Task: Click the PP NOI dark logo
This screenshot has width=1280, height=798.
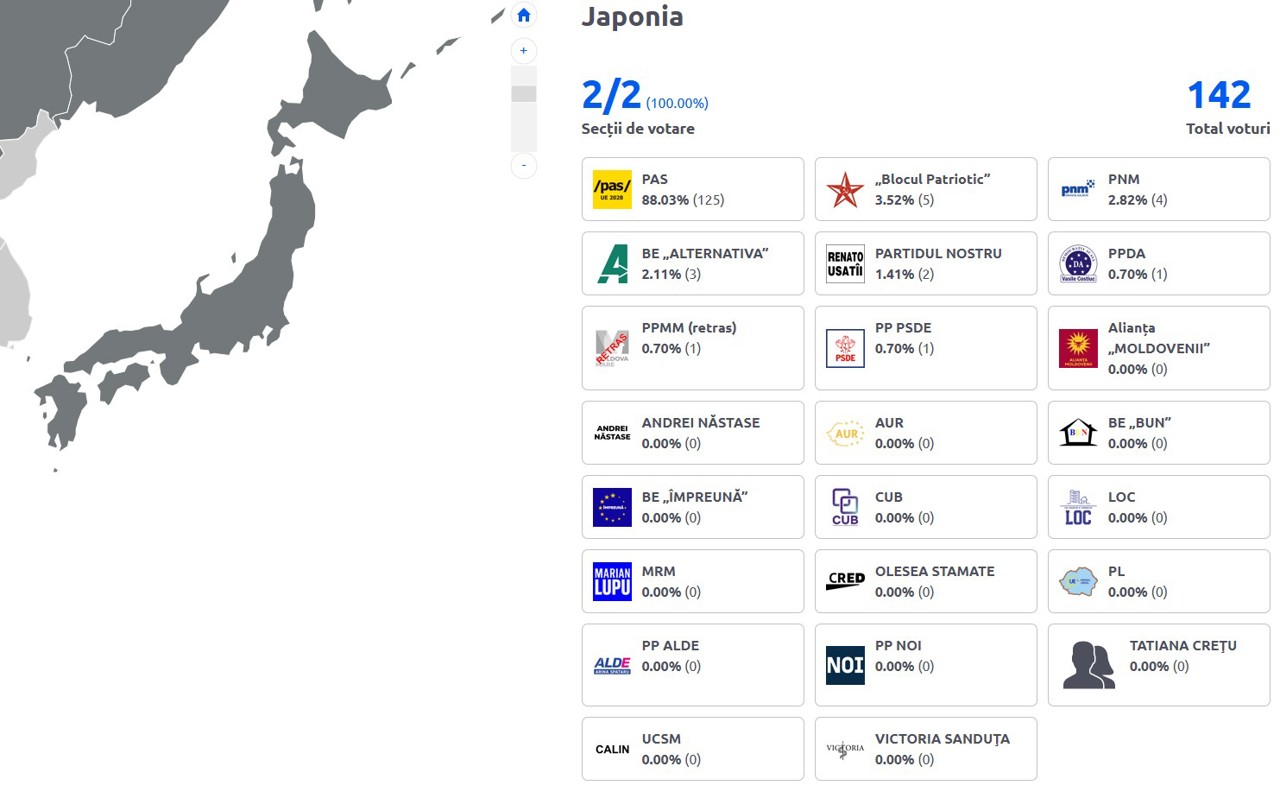Action: click(x=845, y=665)
